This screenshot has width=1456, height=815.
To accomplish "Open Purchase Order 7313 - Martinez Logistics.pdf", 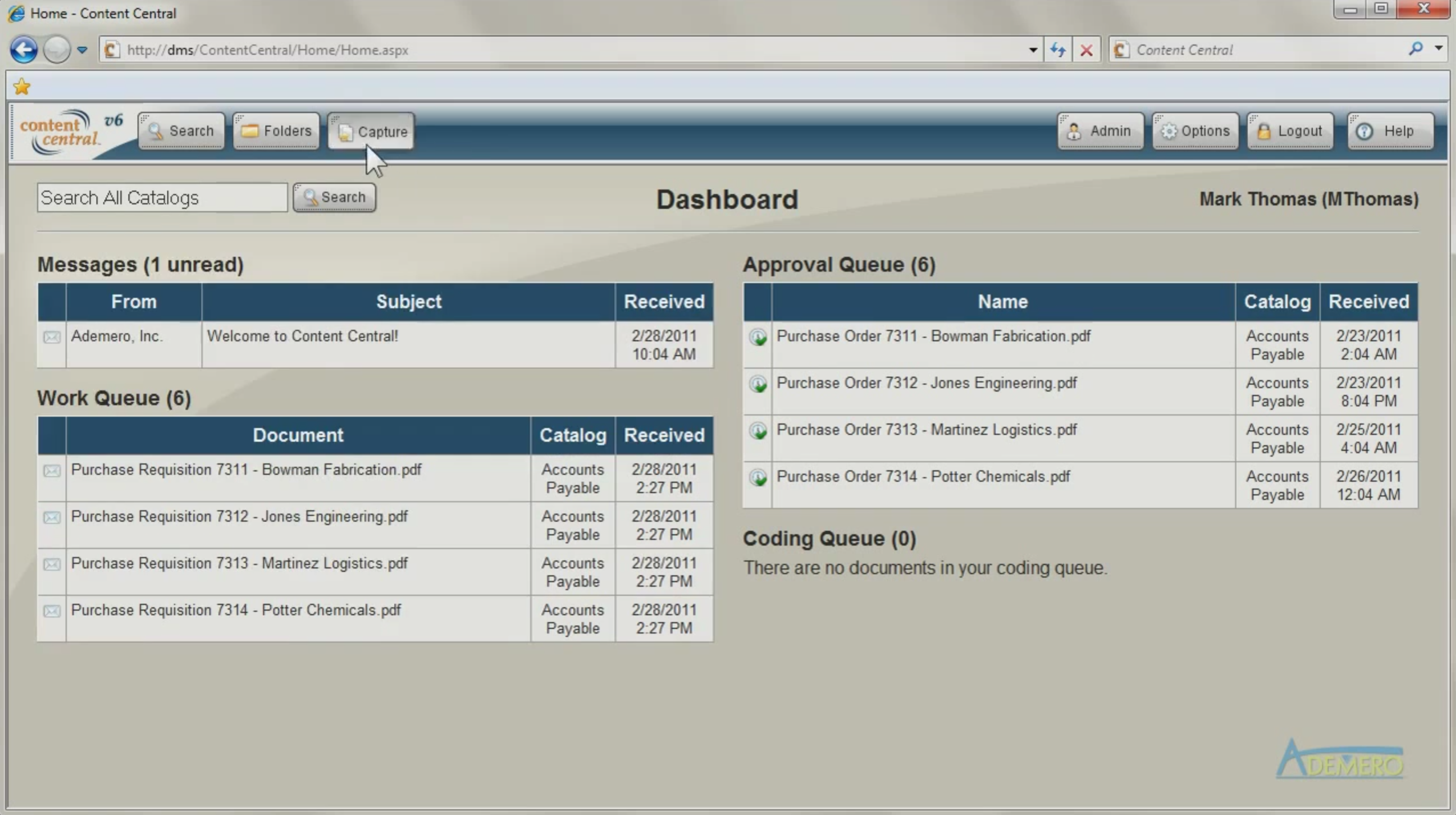I will pos(927,430).
